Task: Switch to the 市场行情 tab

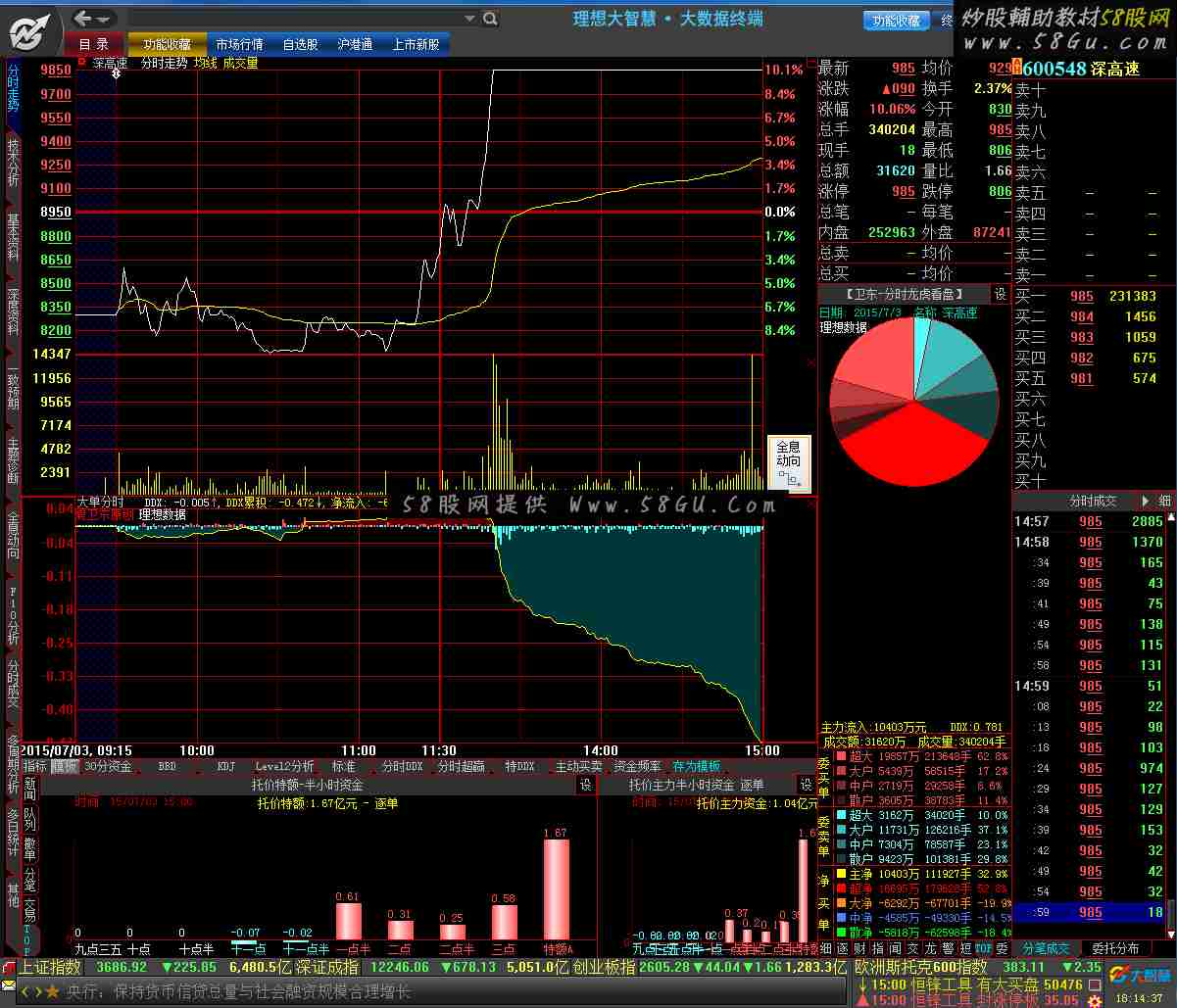Action: (x=239, y=44)
